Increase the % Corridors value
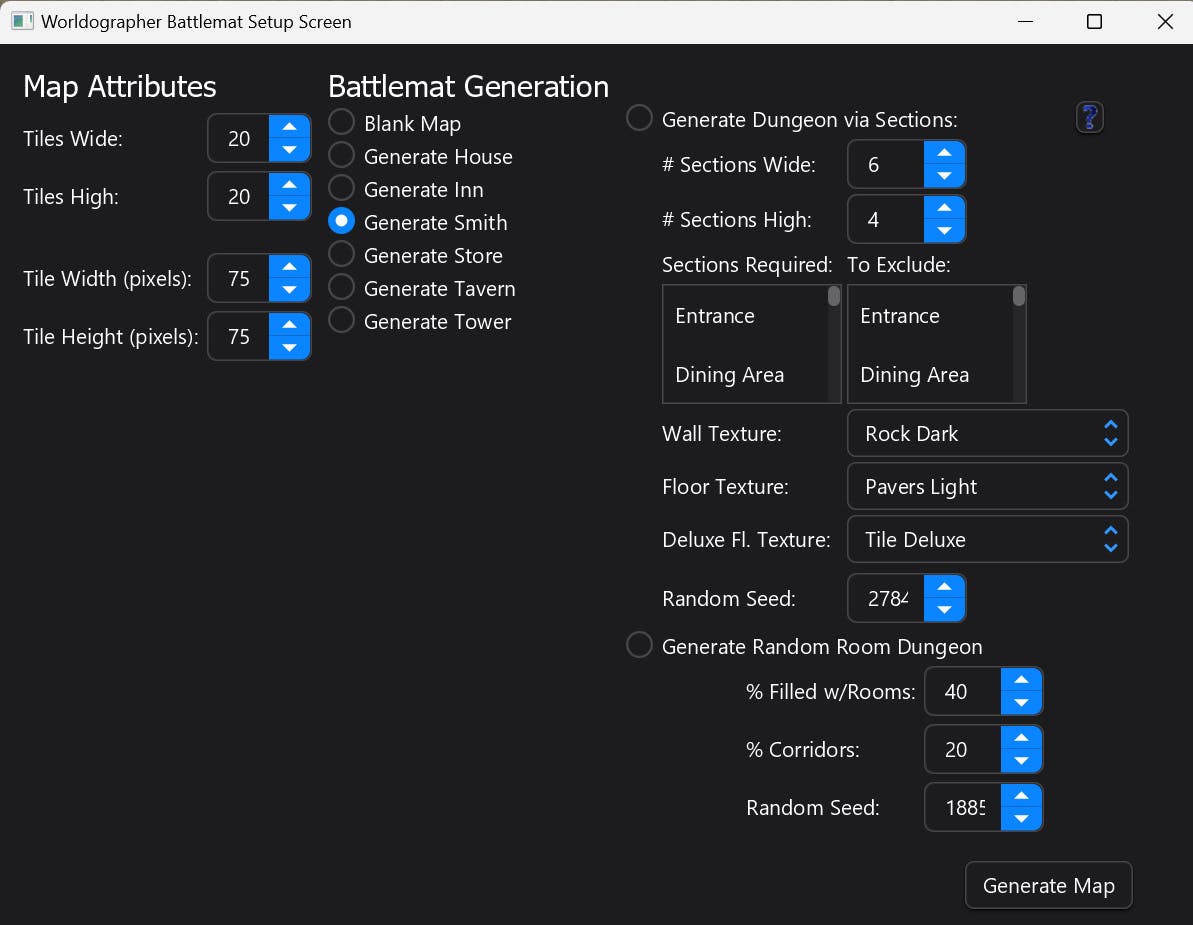 point(1021,738)
